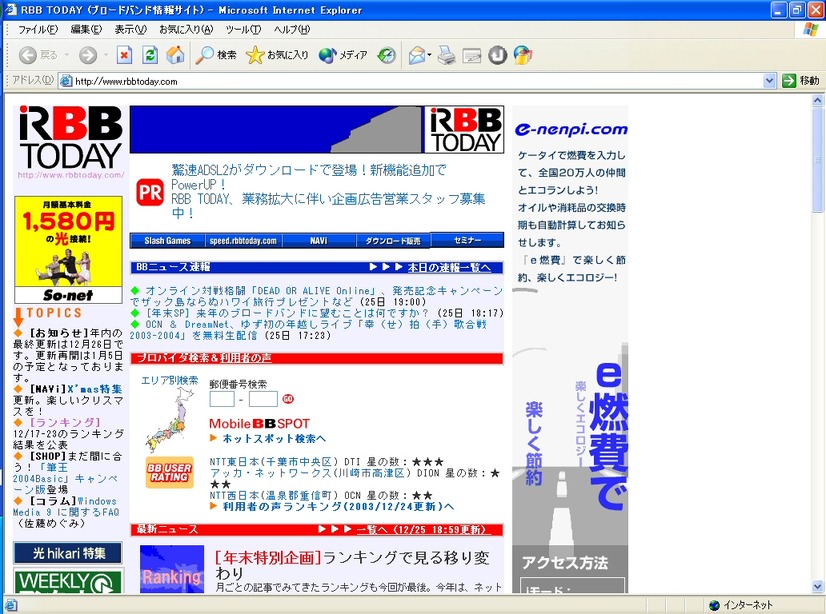Open the Edit (編集) menu
Viewport: 826px width, 614px height.
[86, 29]
